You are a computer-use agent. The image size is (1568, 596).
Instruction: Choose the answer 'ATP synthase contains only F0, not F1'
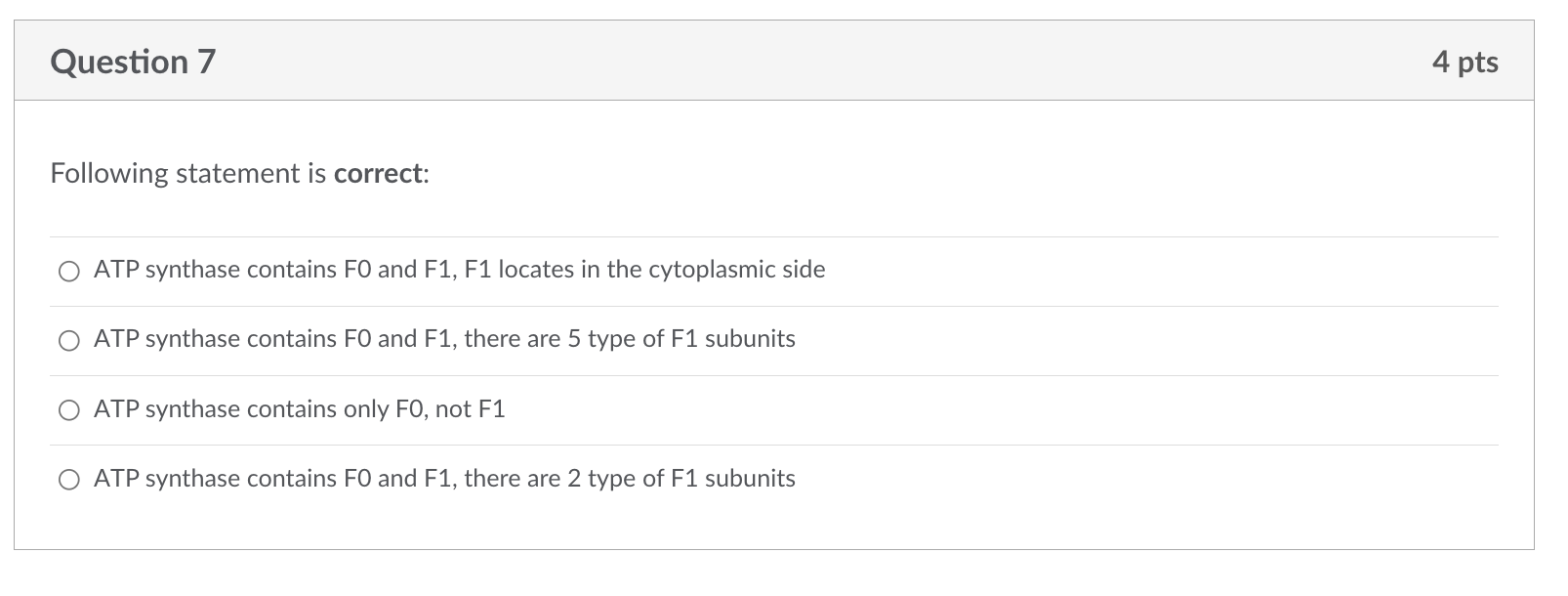point(68,410)
